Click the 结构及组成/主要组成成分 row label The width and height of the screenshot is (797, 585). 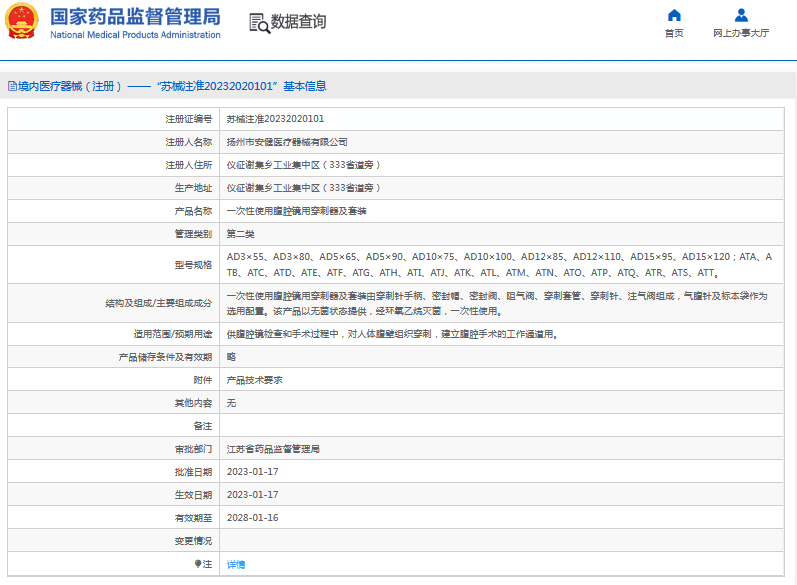(159, 303)
